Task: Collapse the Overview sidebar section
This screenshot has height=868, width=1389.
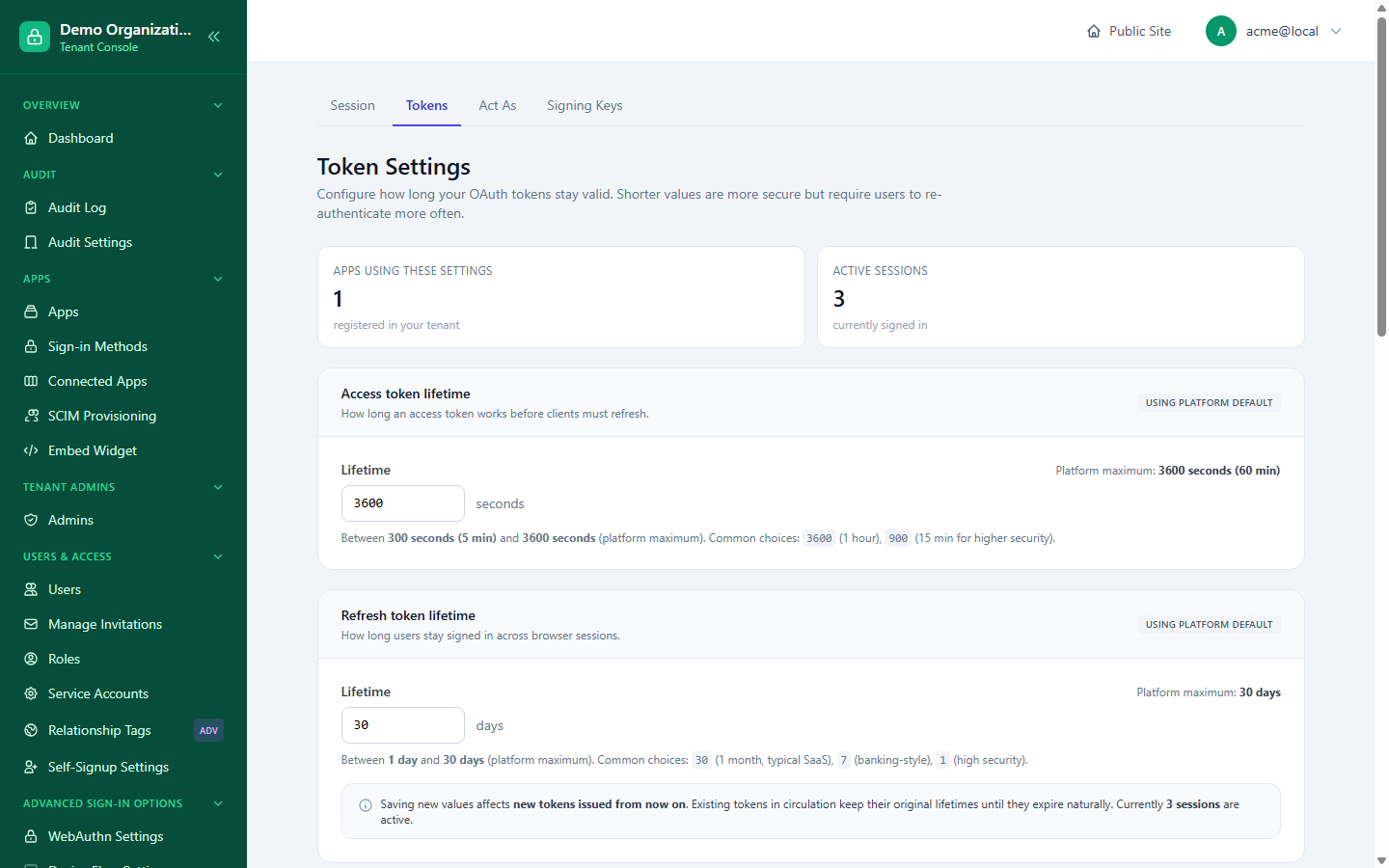Action: pyautogui.click(x=218, y=105)
